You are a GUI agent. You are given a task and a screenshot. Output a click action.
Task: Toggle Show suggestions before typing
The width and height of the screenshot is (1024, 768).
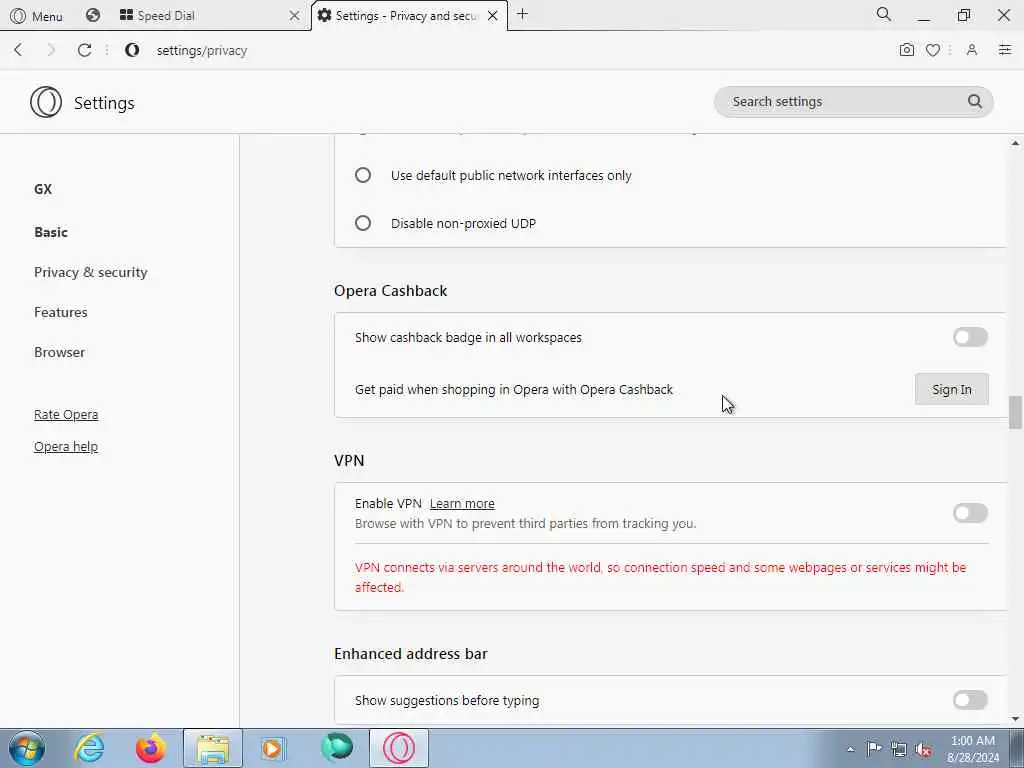(970, 701)
